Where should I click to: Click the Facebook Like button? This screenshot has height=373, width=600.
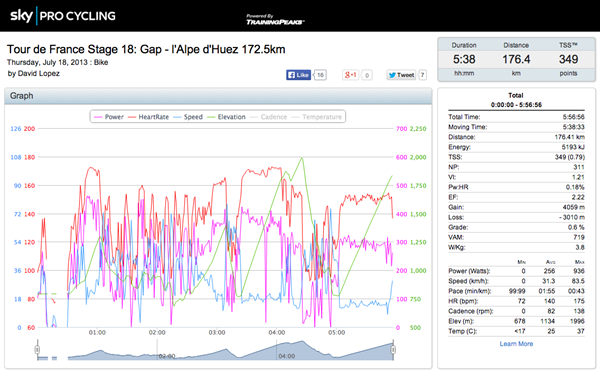[298, 75]
